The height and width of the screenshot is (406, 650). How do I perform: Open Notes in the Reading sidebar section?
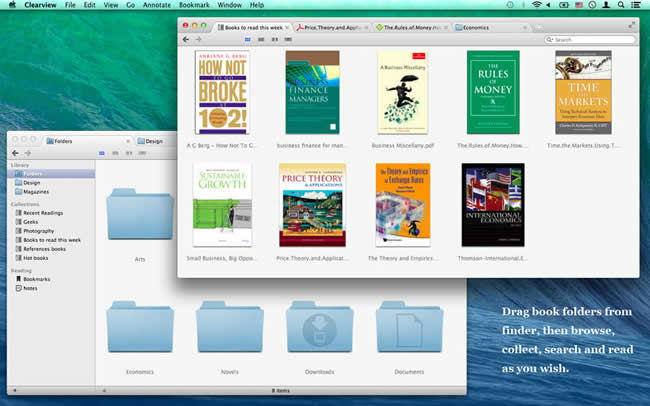(x=30, y=288)
